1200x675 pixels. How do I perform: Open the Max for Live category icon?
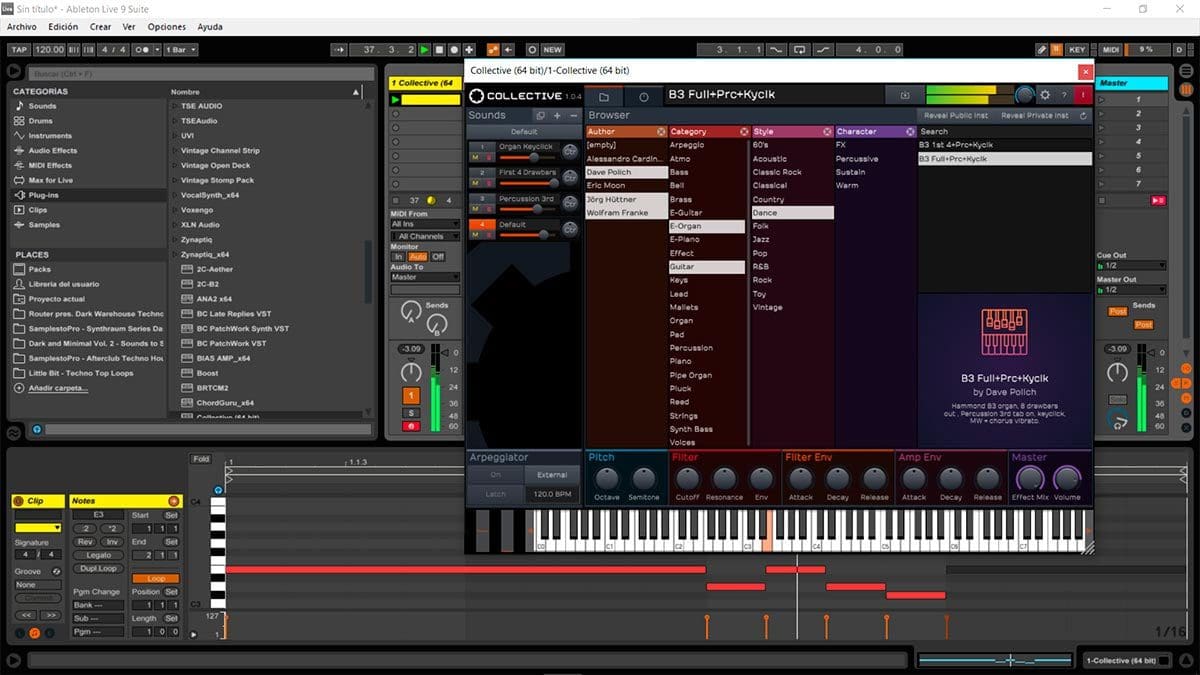point(19,180)
